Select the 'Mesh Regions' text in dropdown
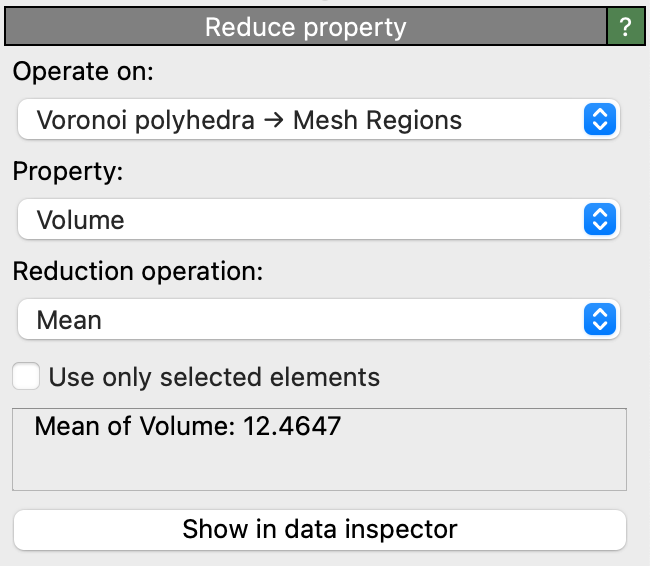The image size is (650, 566). click(x=377, y=121)
